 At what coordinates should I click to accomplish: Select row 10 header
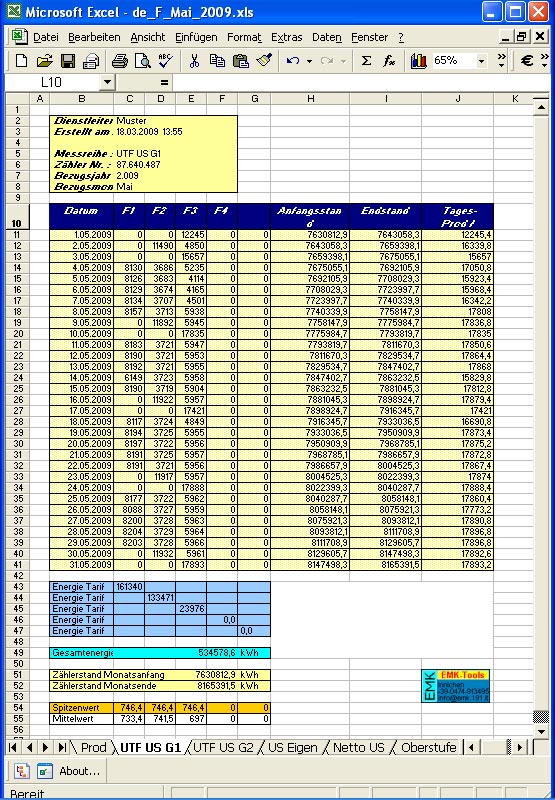pos(17,216)
